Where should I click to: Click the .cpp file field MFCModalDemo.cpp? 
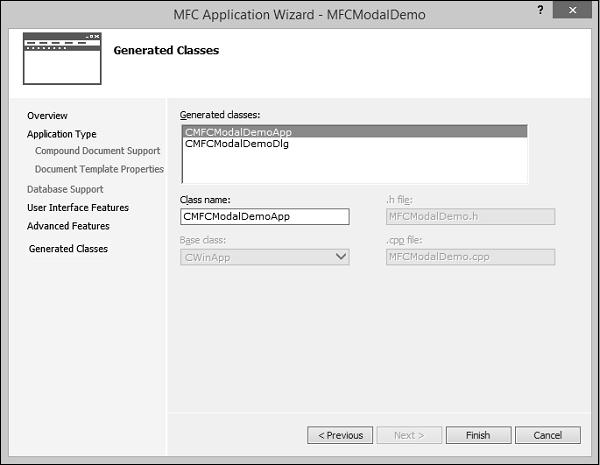[x=471, y=257]
